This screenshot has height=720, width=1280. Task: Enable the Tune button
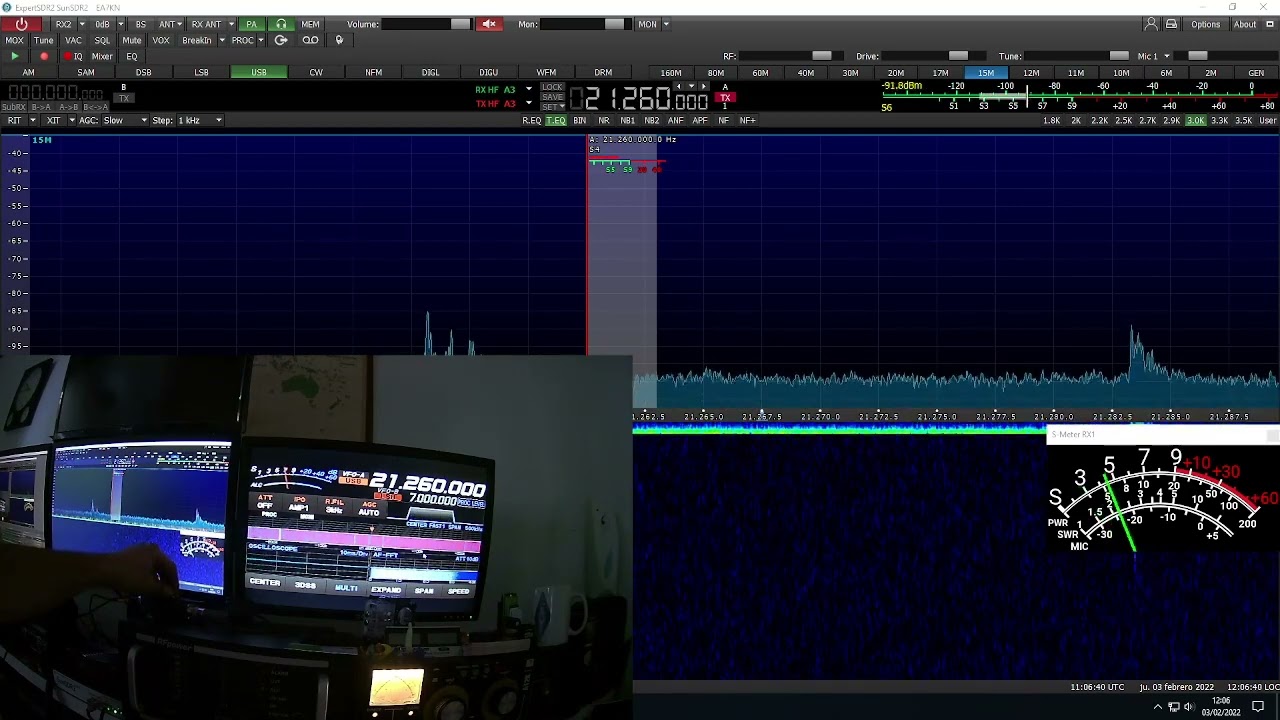tap(43, 40)
